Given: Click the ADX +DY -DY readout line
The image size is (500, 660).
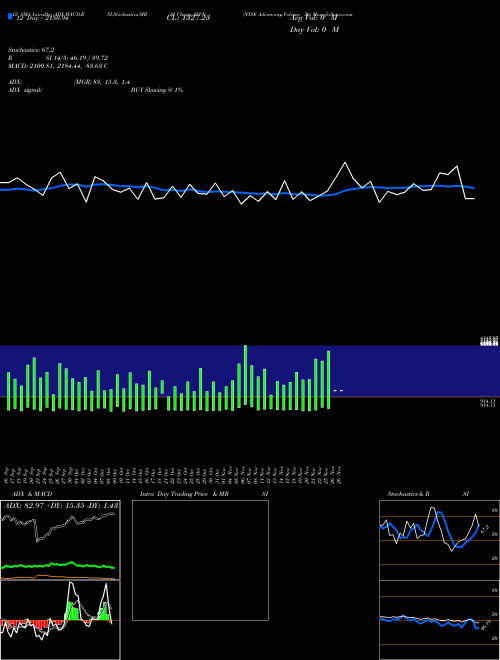Looking at the screenshot, I should pos(61,506).
